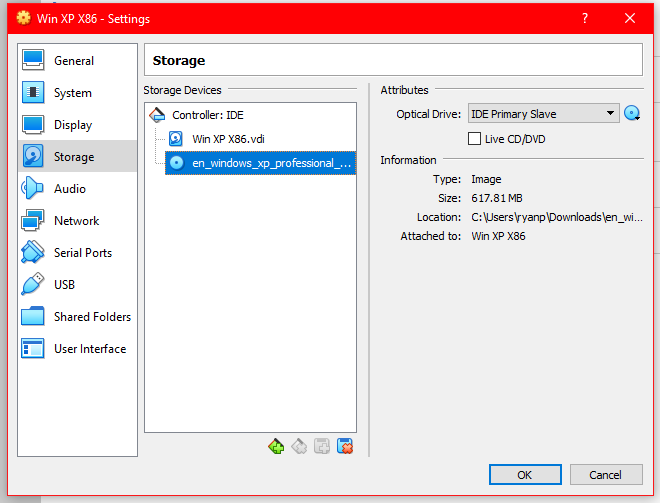Cancel the settings dialog
660x503 pixels.
coord(606,475)
